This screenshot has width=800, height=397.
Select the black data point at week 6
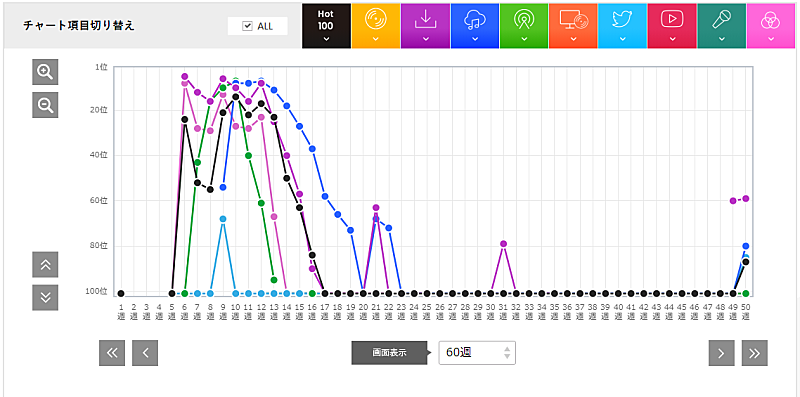185,119
